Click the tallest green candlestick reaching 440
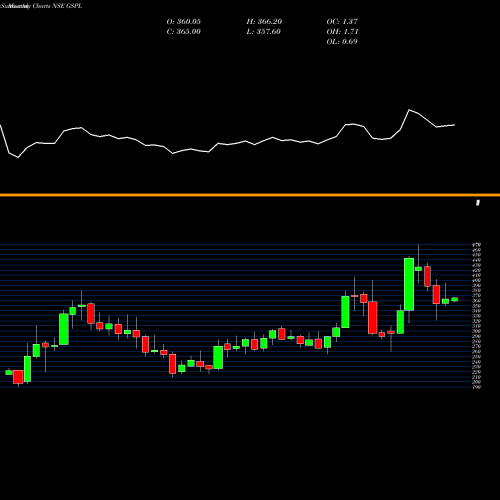Screen dimensions: 500x500 409,284
